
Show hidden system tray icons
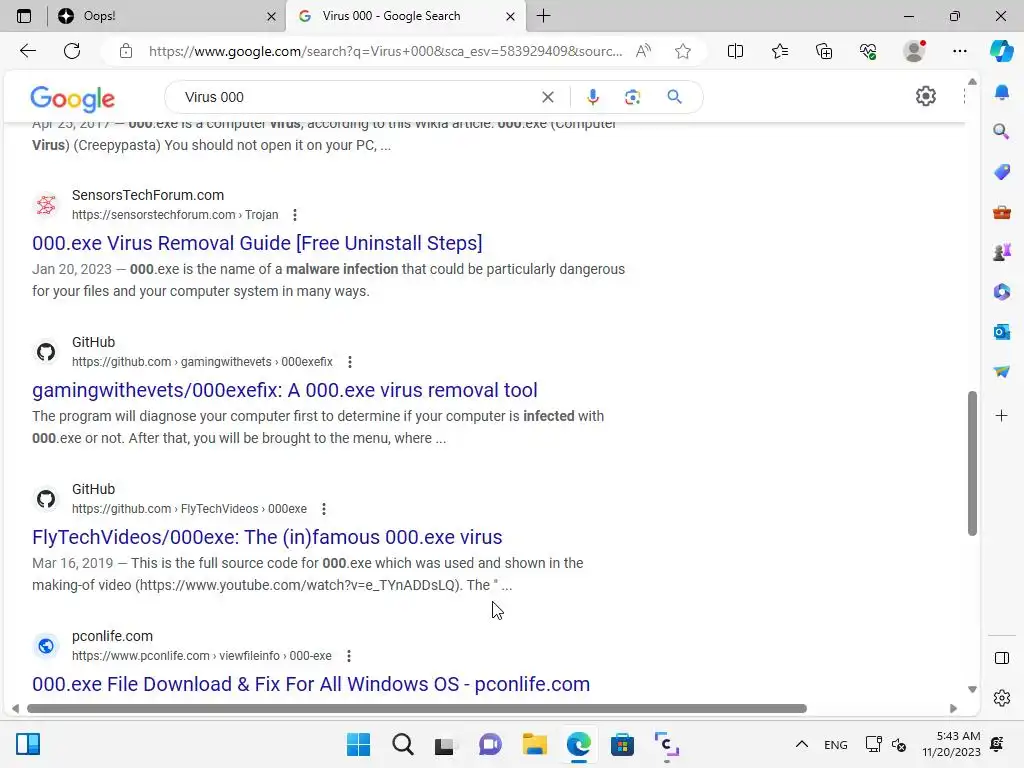(802, 744)
